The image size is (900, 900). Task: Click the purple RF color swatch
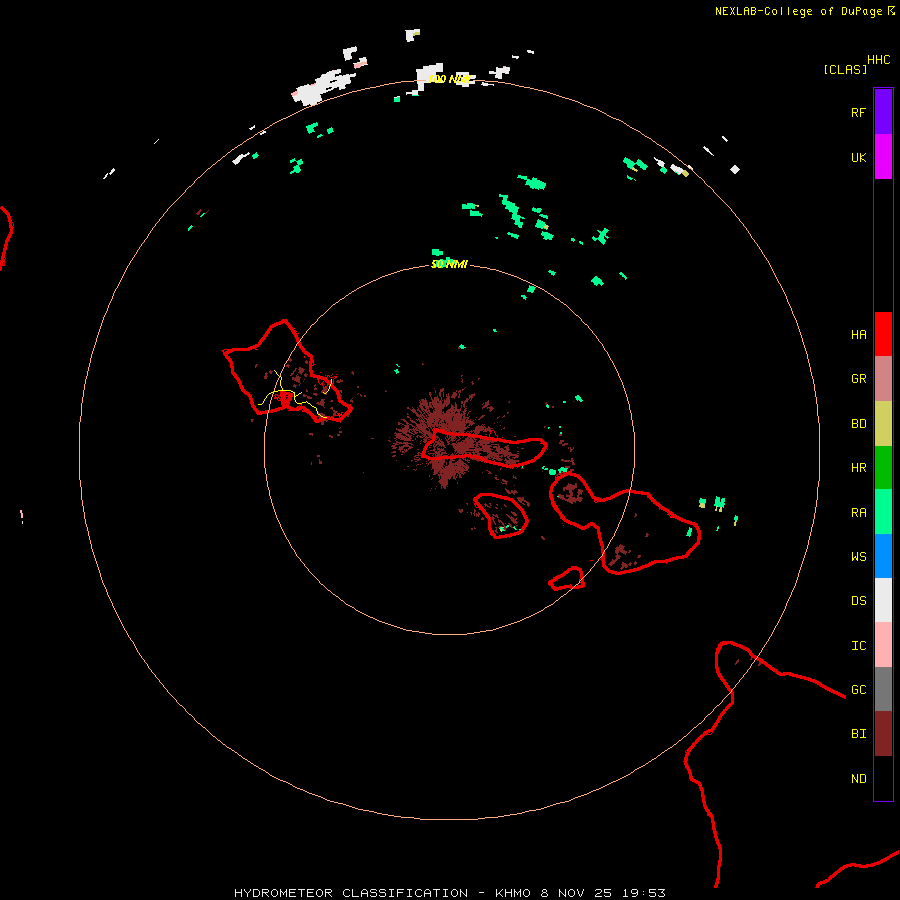pos(883,112)
